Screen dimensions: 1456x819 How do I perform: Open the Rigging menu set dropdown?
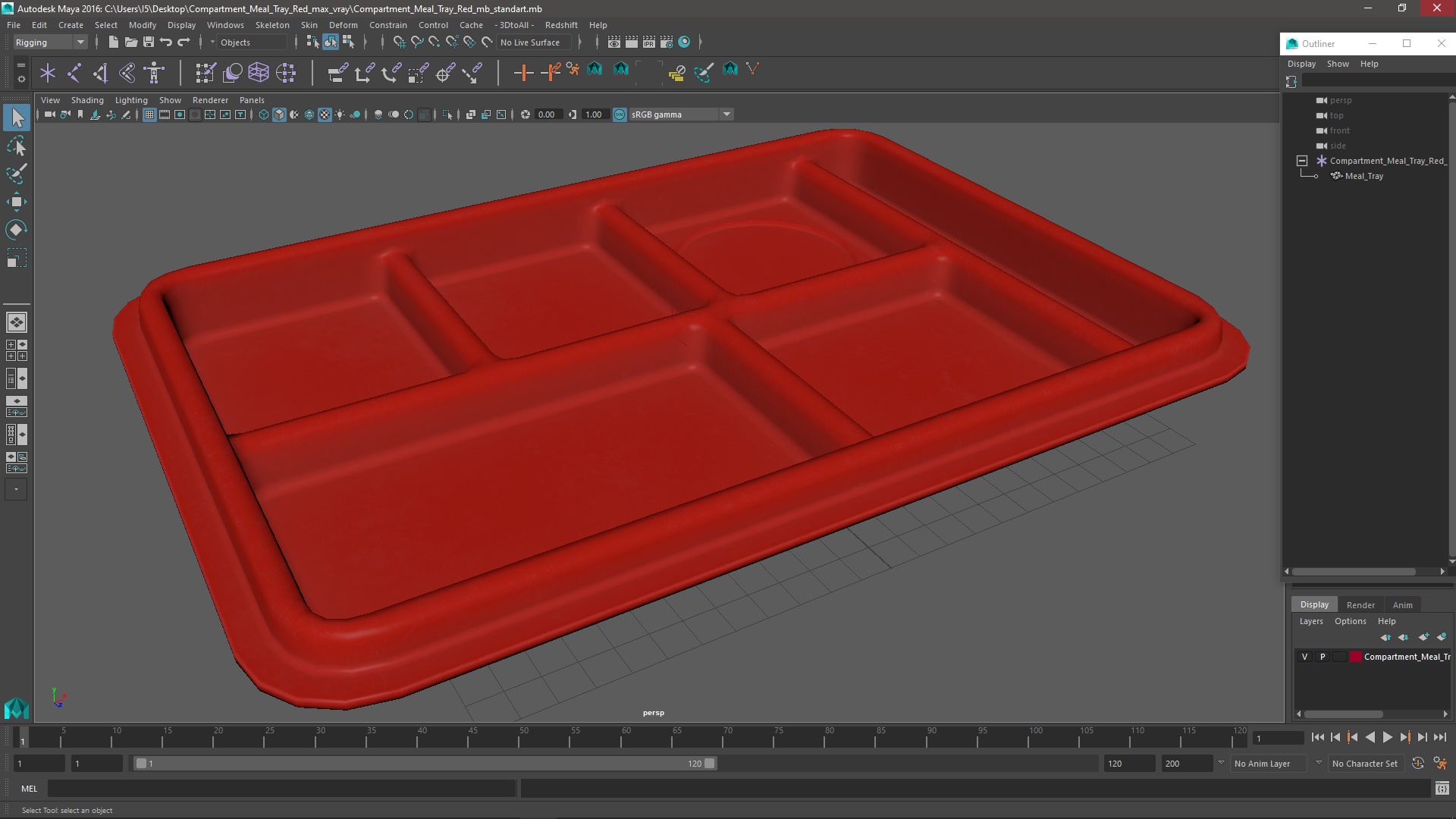(x=48, y=42)
